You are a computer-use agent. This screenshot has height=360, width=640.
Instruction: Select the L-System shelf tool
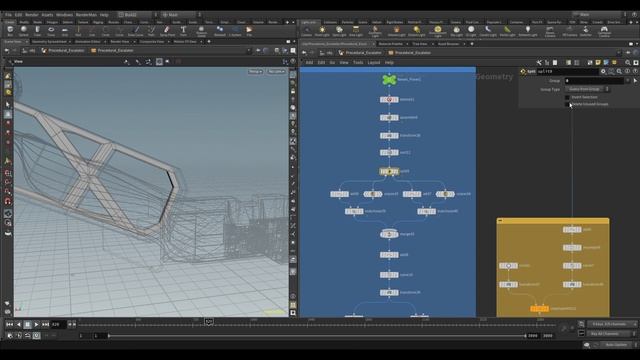[x=235, y=31]
